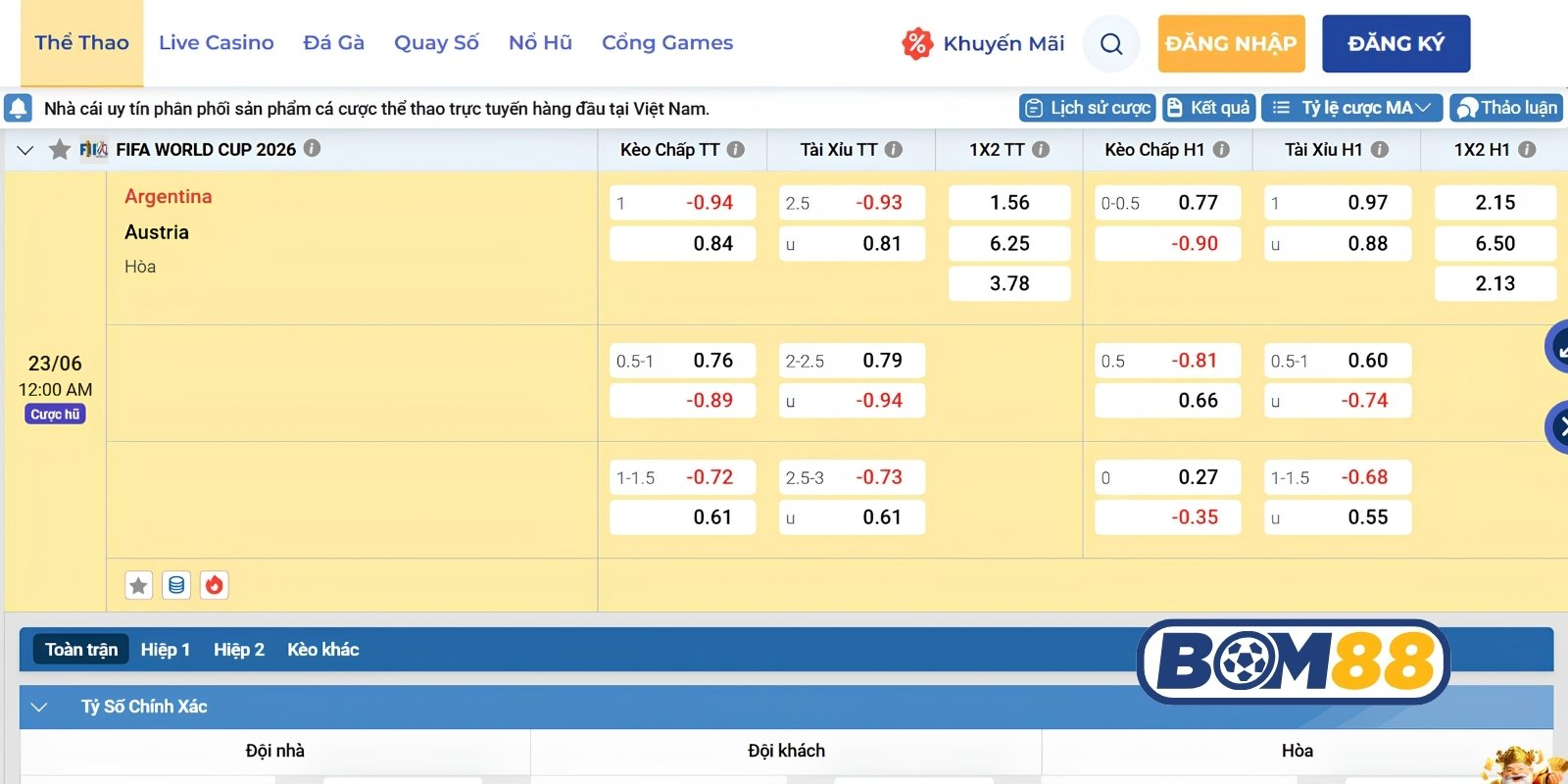The height and width of the screenshot is (784, 1568).
Task: Click info icon next to FIFA WORLD CUP 2026
Action: tap(312, 148)
